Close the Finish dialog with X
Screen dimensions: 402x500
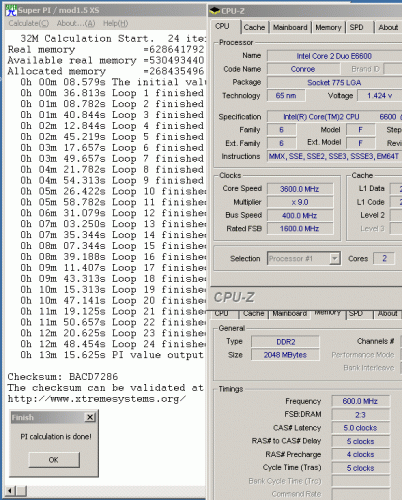90,417
